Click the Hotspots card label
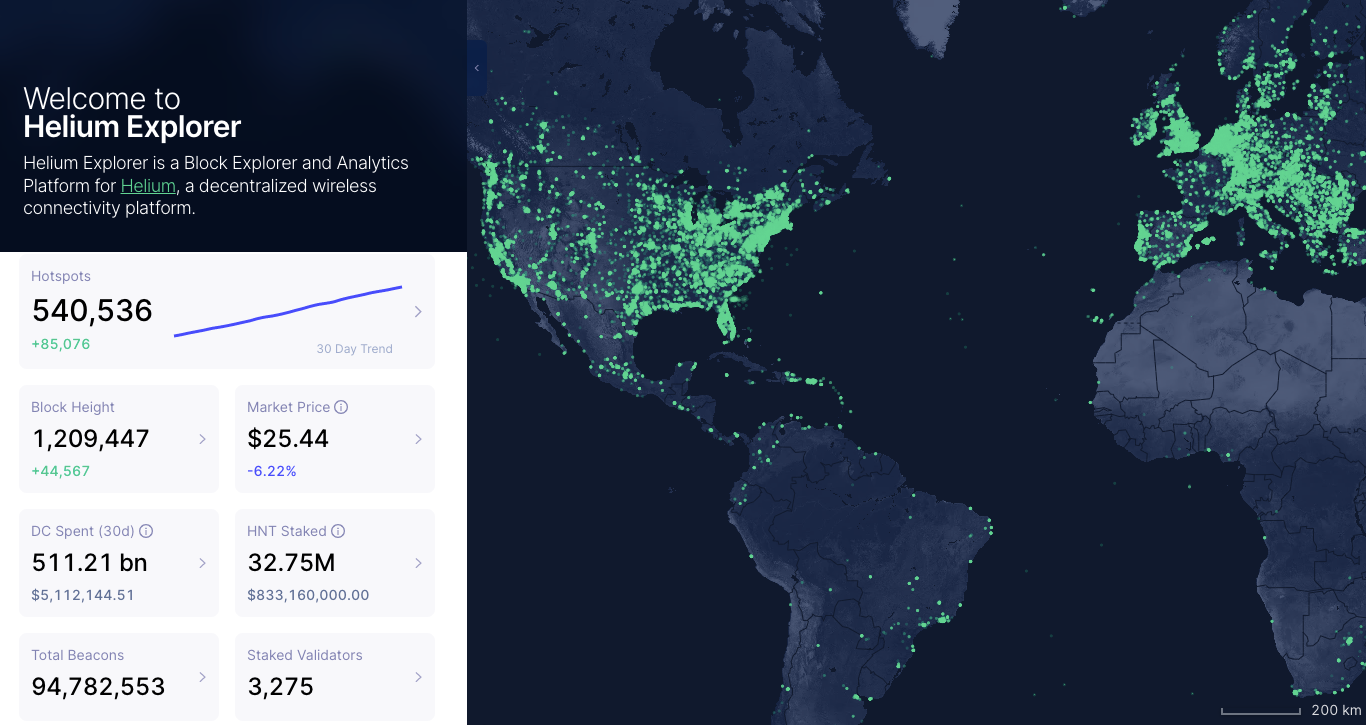 click(x=61, y=276)
